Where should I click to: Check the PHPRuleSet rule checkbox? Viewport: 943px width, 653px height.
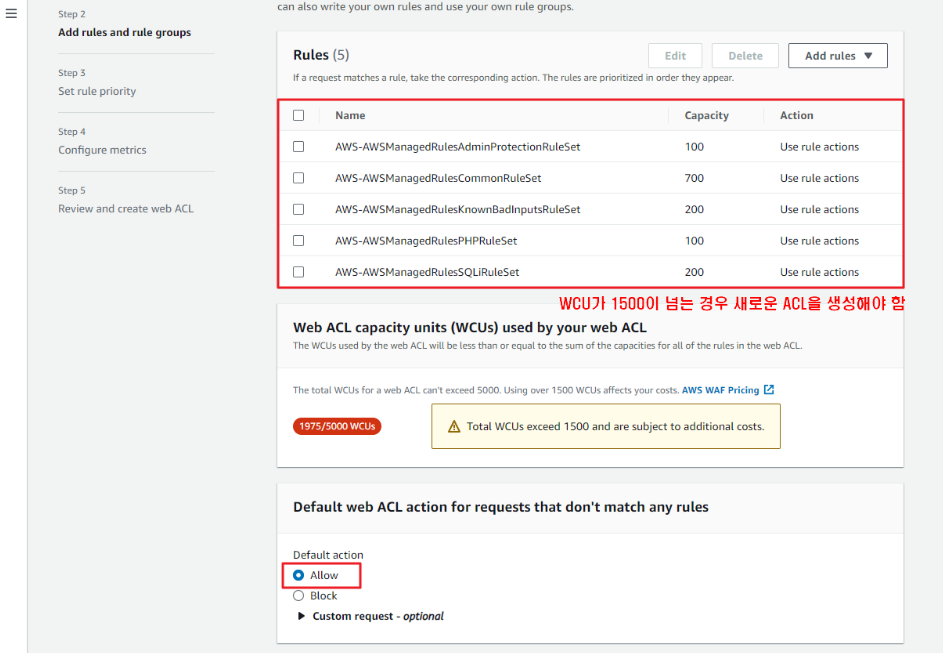298,241
